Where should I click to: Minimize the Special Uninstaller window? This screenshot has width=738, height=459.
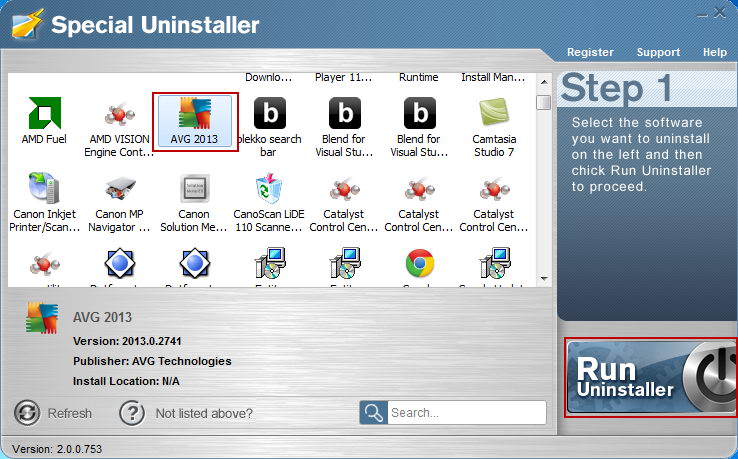[702, 15]
